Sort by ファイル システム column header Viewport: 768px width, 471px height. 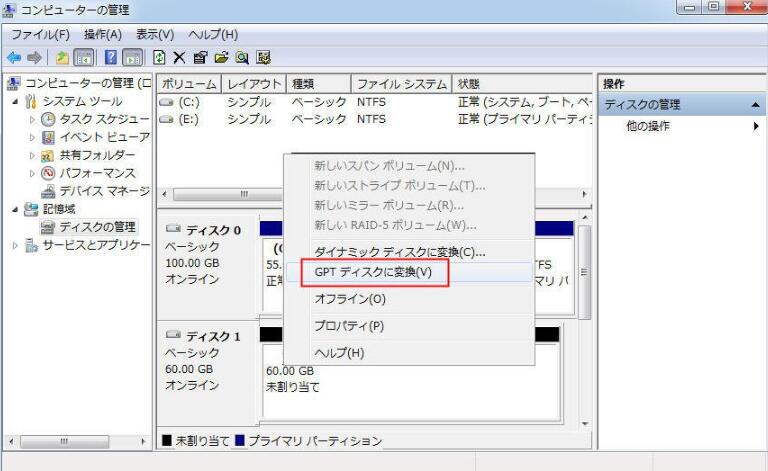401,84
